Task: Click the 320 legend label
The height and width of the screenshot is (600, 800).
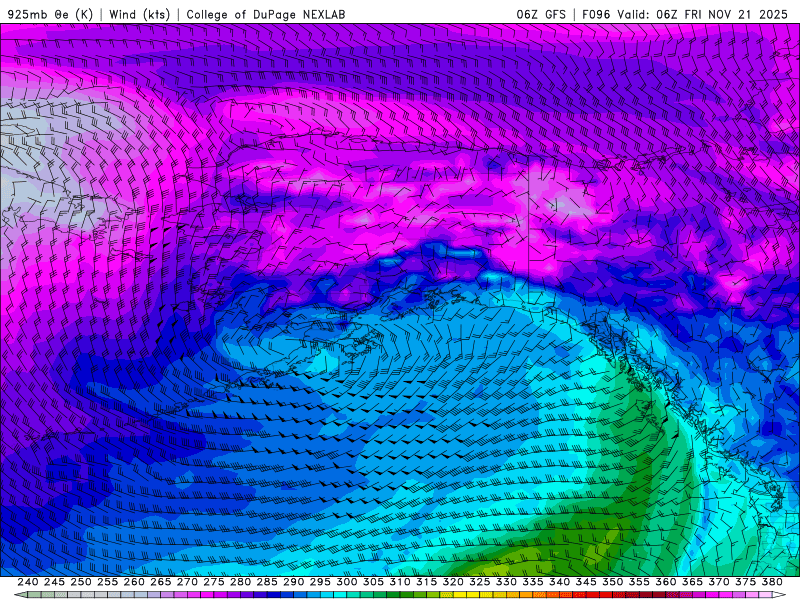Action: pyautogui.click(x=453, y=582)
